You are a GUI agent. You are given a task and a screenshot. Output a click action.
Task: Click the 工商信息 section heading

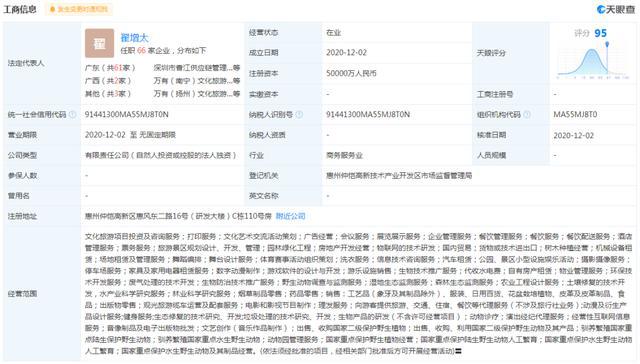(x=20, y=9)
